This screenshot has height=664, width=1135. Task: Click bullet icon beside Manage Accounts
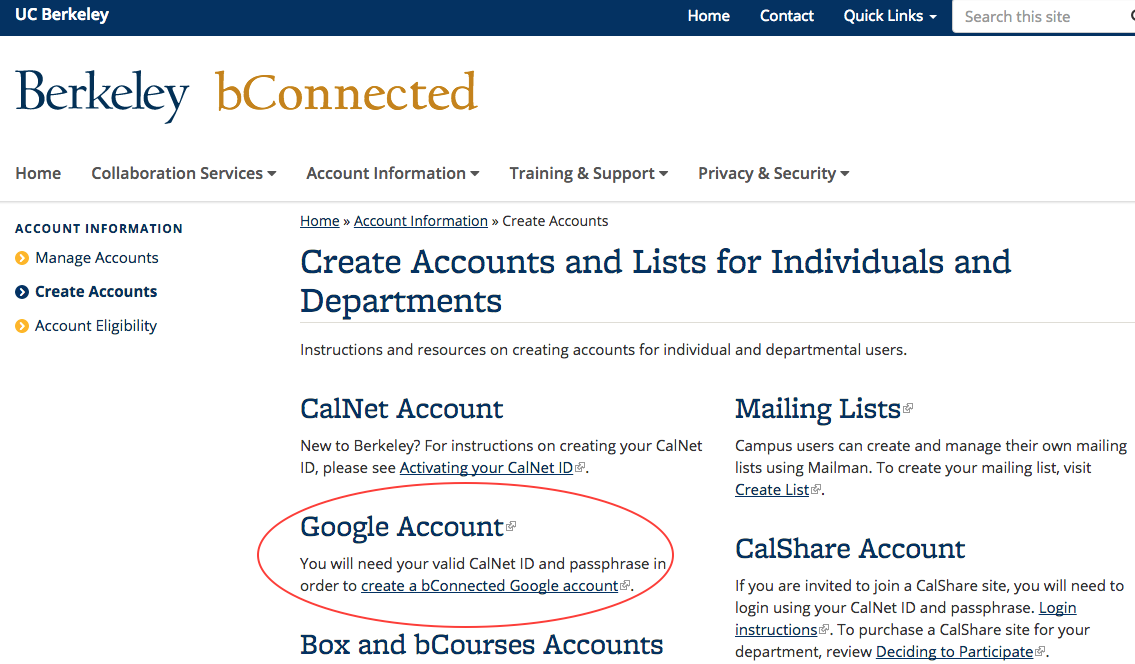pos(22,258)
